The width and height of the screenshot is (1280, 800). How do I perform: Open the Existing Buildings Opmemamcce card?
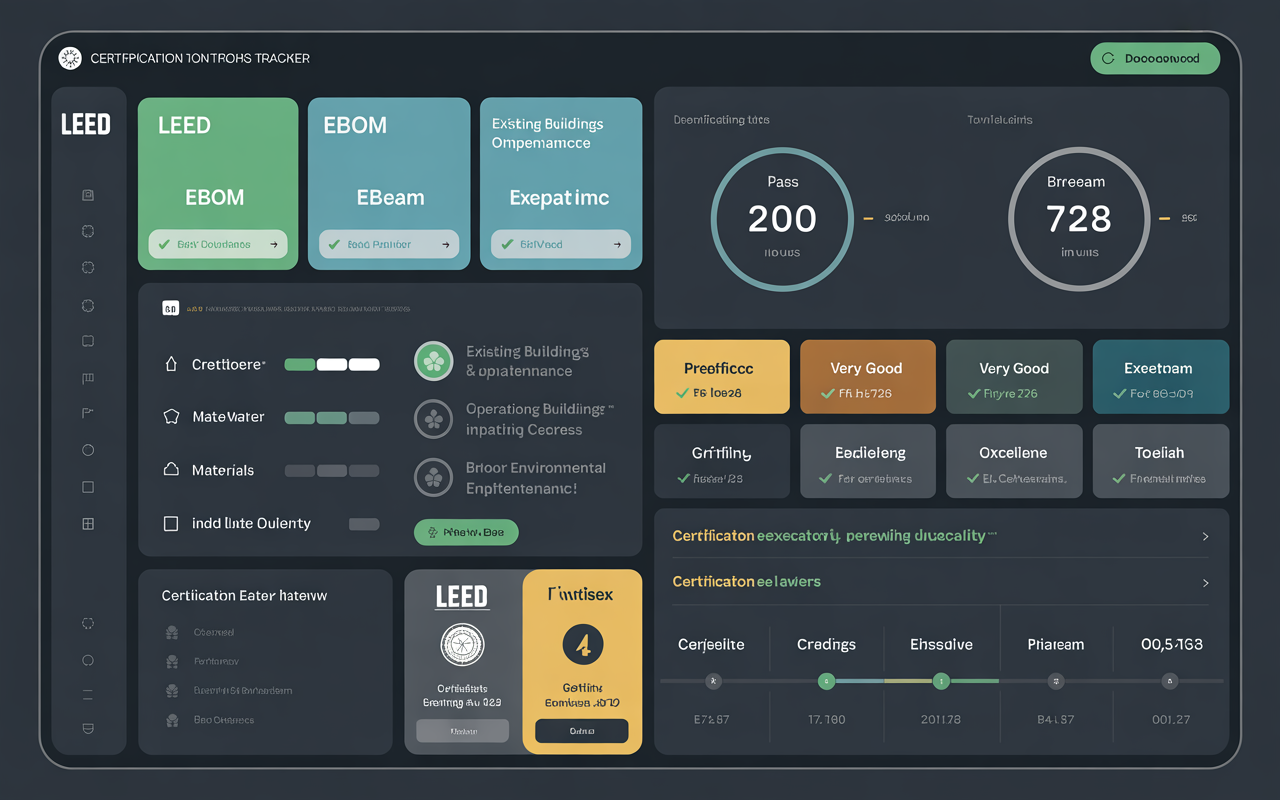pyautogui.click(x=561, y=184)
